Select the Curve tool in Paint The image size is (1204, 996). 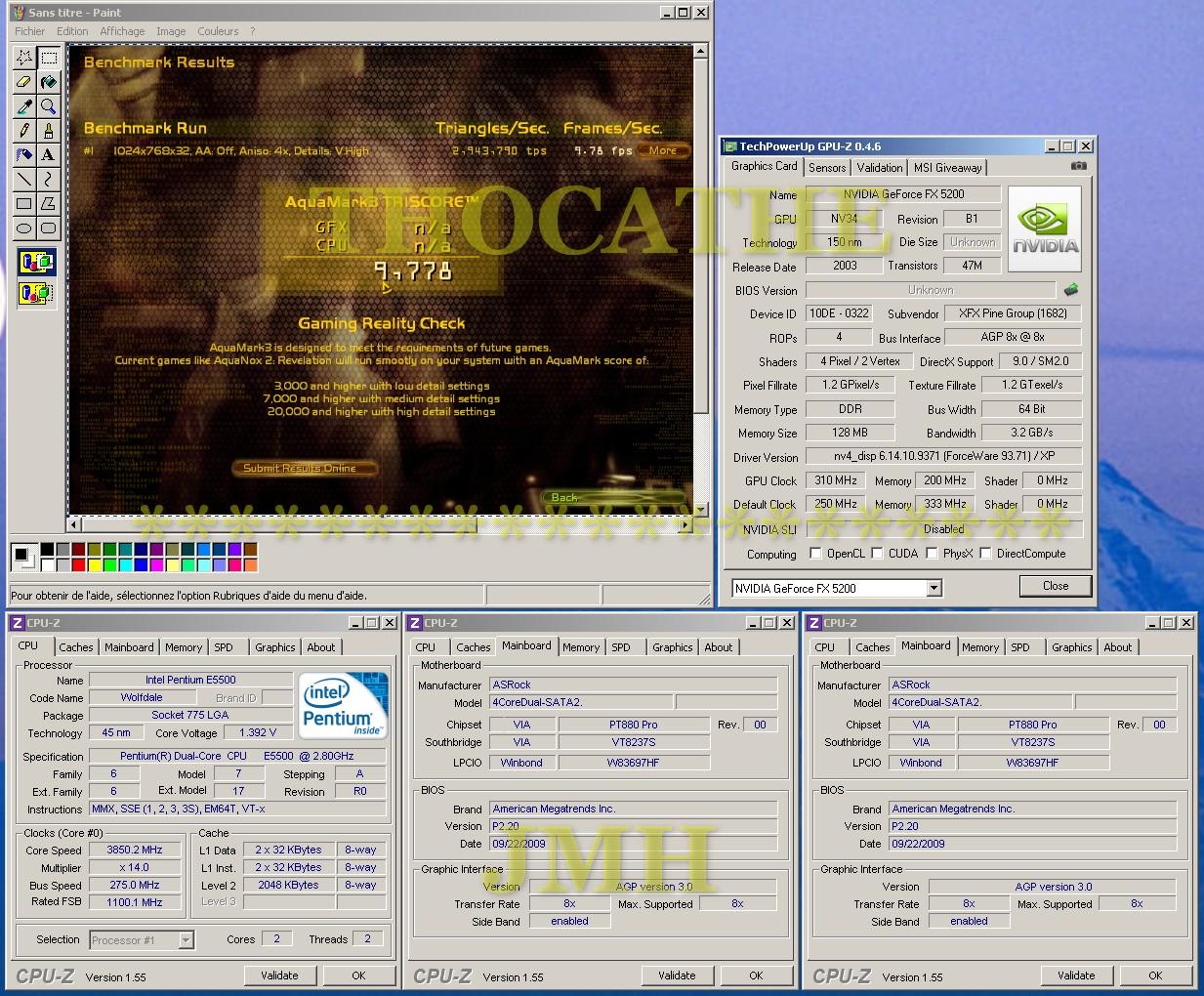[x=49, y=180]
